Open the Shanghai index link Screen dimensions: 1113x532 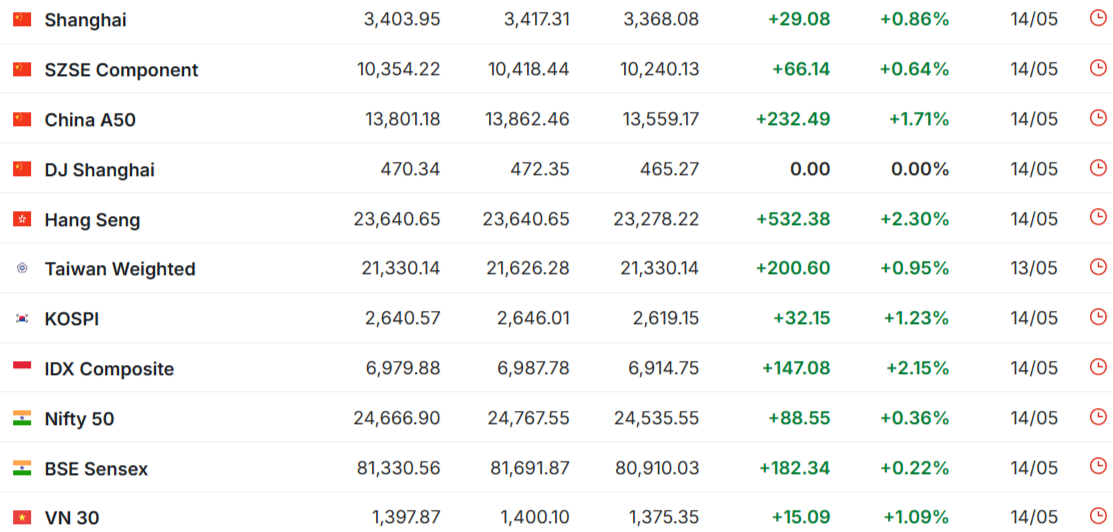pyautogui.click(x=85, y=20)
